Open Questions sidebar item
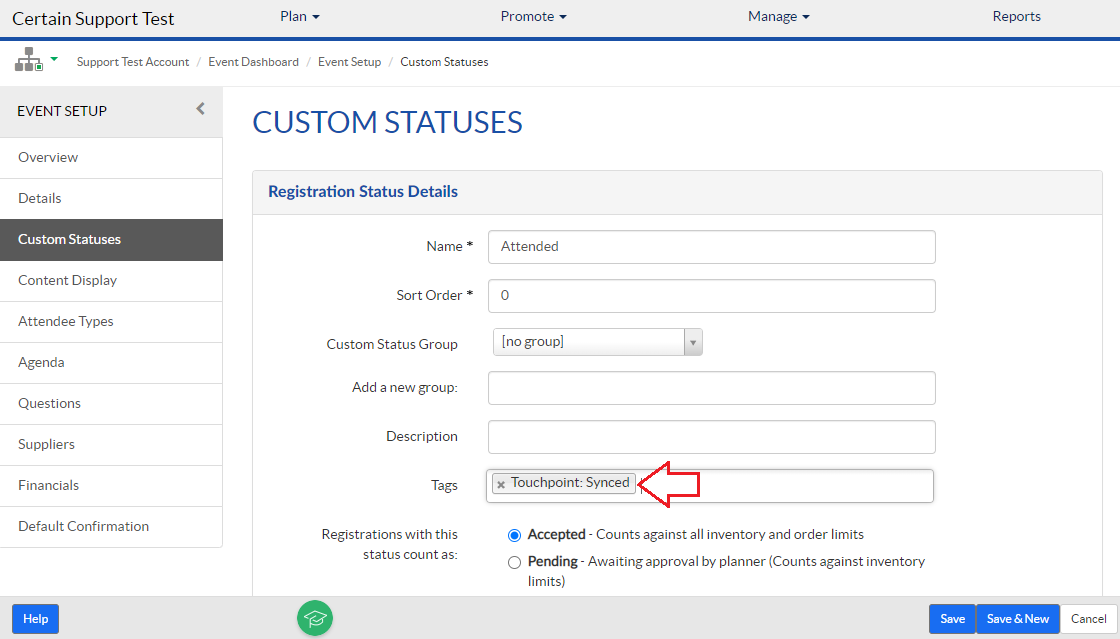 (111, 404)
